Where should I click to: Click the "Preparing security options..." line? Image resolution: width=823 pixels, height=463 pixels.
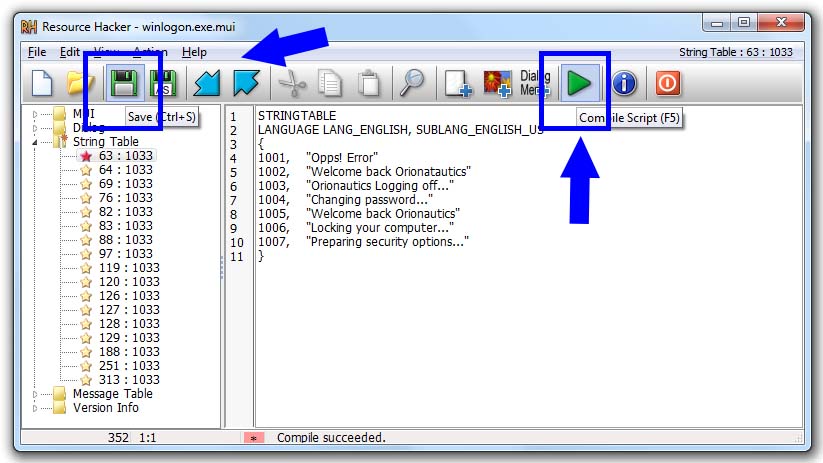(387, 242)
